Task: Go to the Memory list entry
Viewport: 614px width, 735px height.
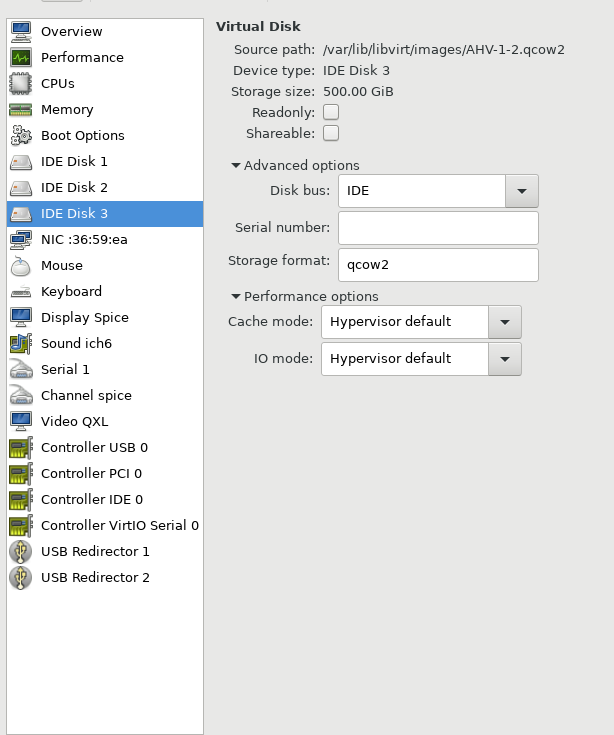Action: click(x=105, y=110)
